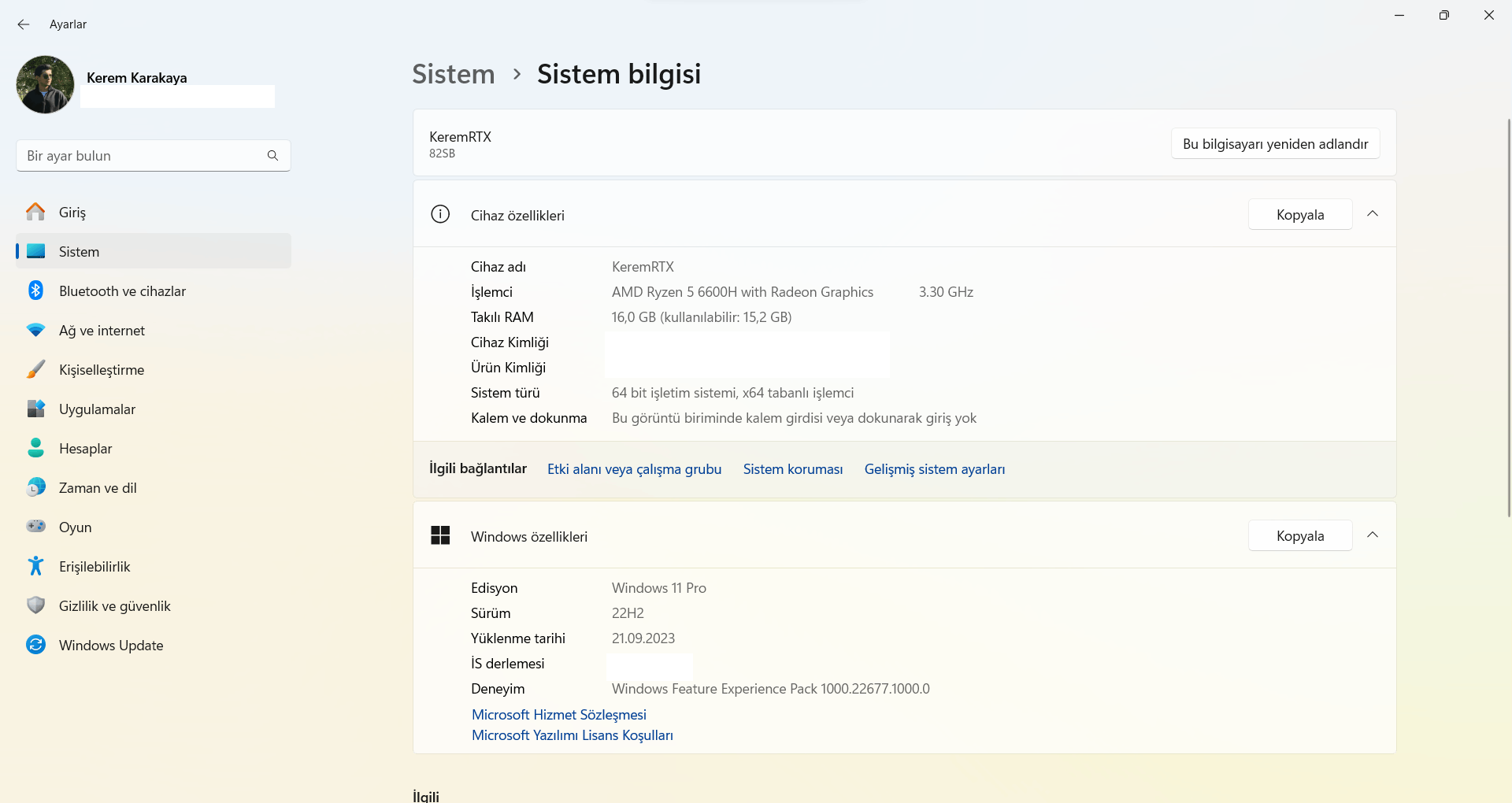
Task: Go to Ağ ve internet settings
Action: (x=154, y=330)
